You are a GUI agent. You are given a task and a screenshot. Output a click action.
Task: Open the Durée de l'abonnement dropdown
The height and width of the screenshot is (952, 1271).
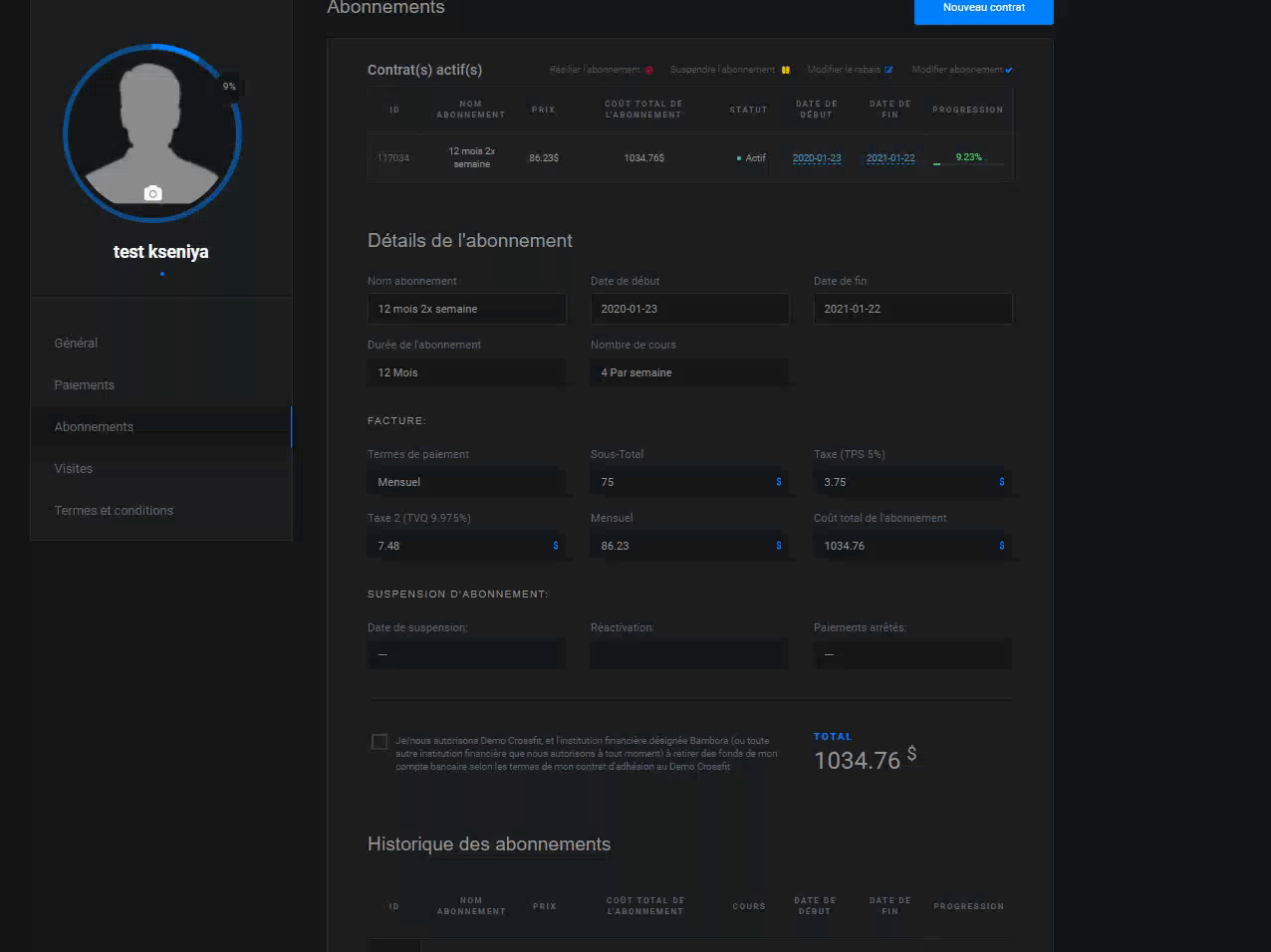[x=466, y=372]
